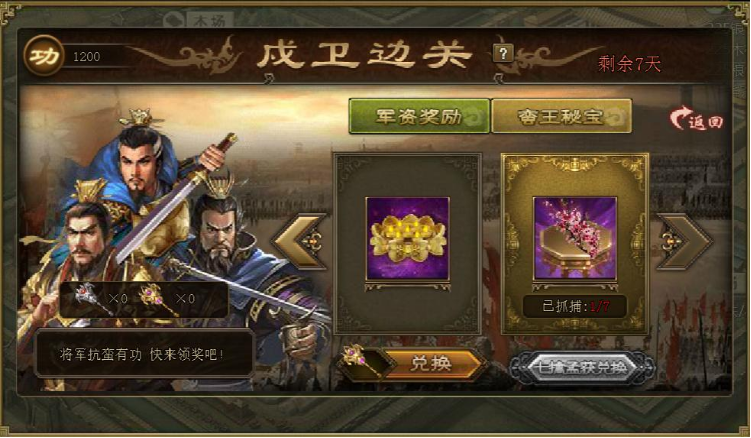751x438 pixels.
Task: Click the golden scepter item icon
Action: tap(157, 298)
